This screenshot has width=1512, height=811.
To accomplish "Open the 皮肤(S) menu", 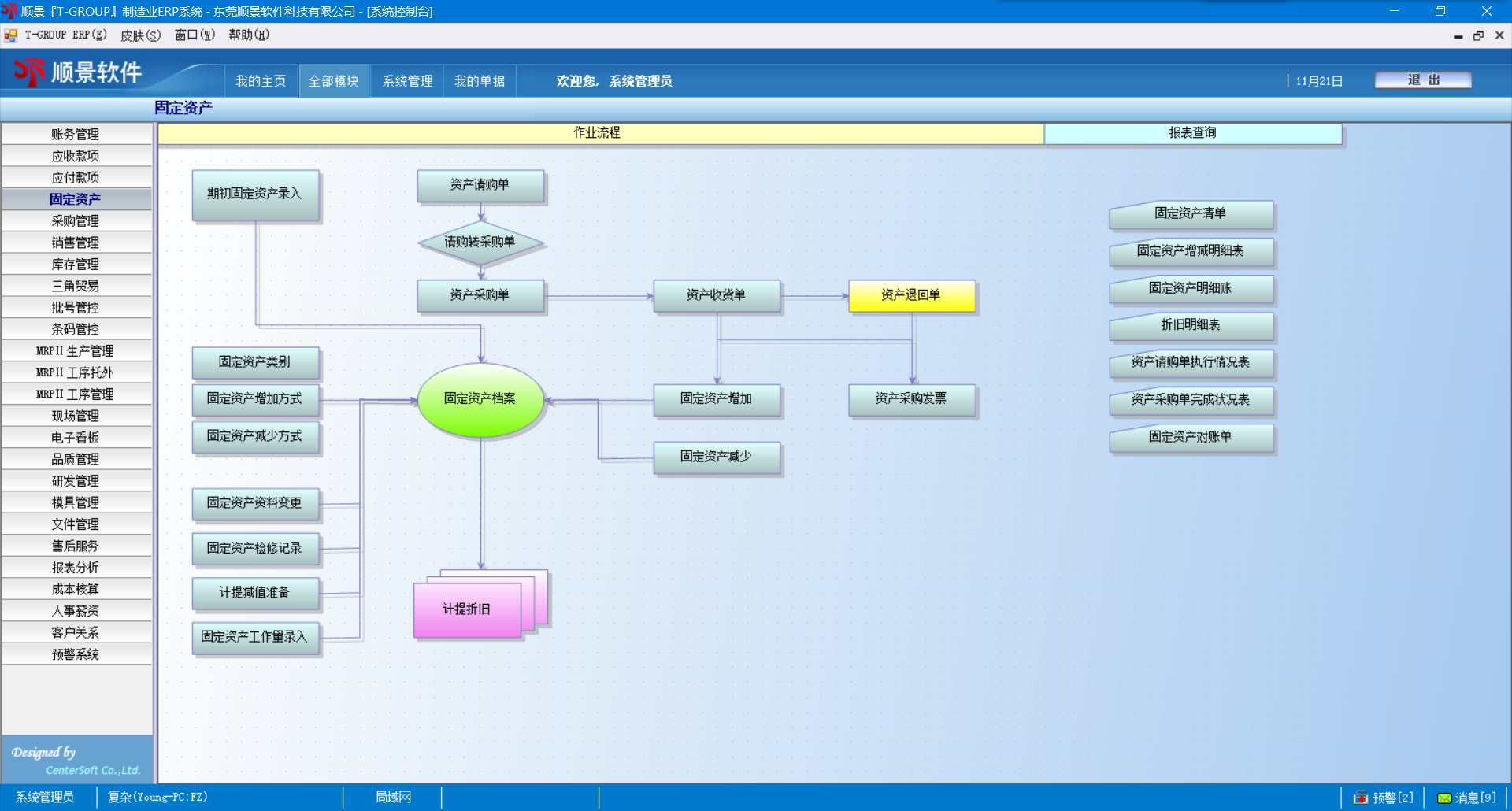I will 140,35.
